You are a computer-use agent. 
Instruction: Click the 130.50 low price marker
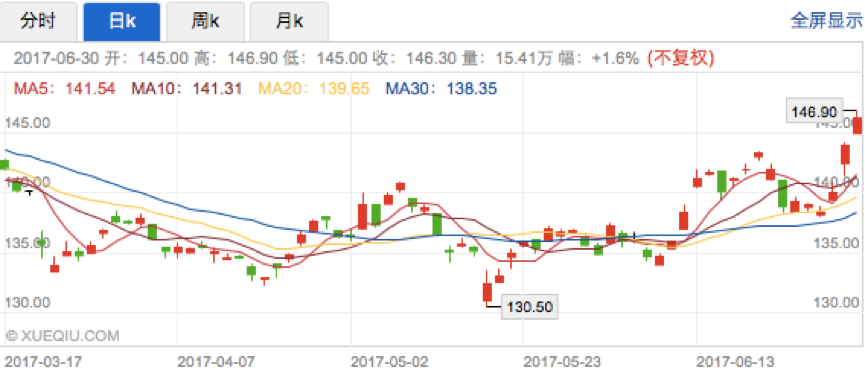point(530,307)
